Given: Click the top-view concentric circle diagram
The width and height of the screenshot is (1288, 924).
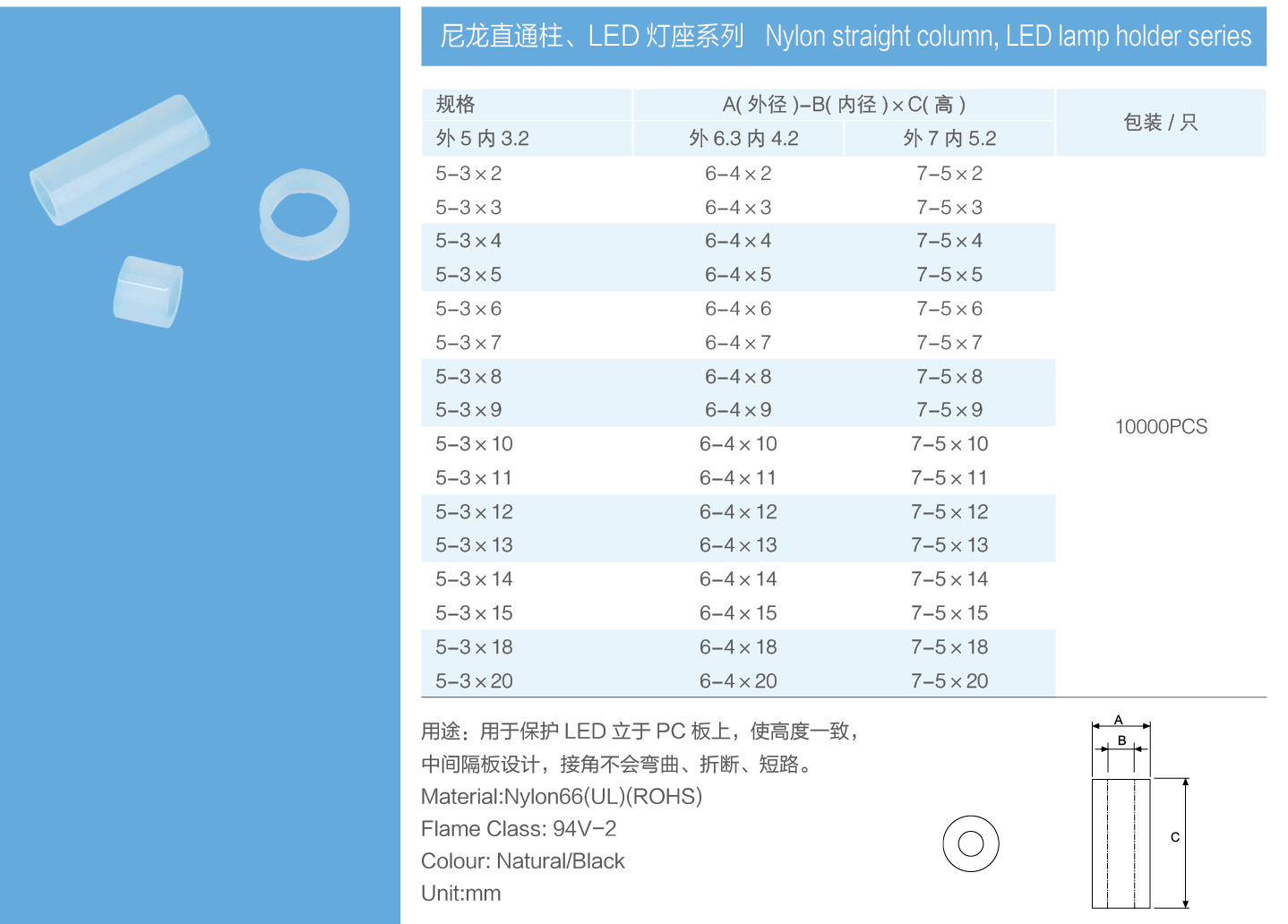Looking at the screenshot, I should [970, 843].
